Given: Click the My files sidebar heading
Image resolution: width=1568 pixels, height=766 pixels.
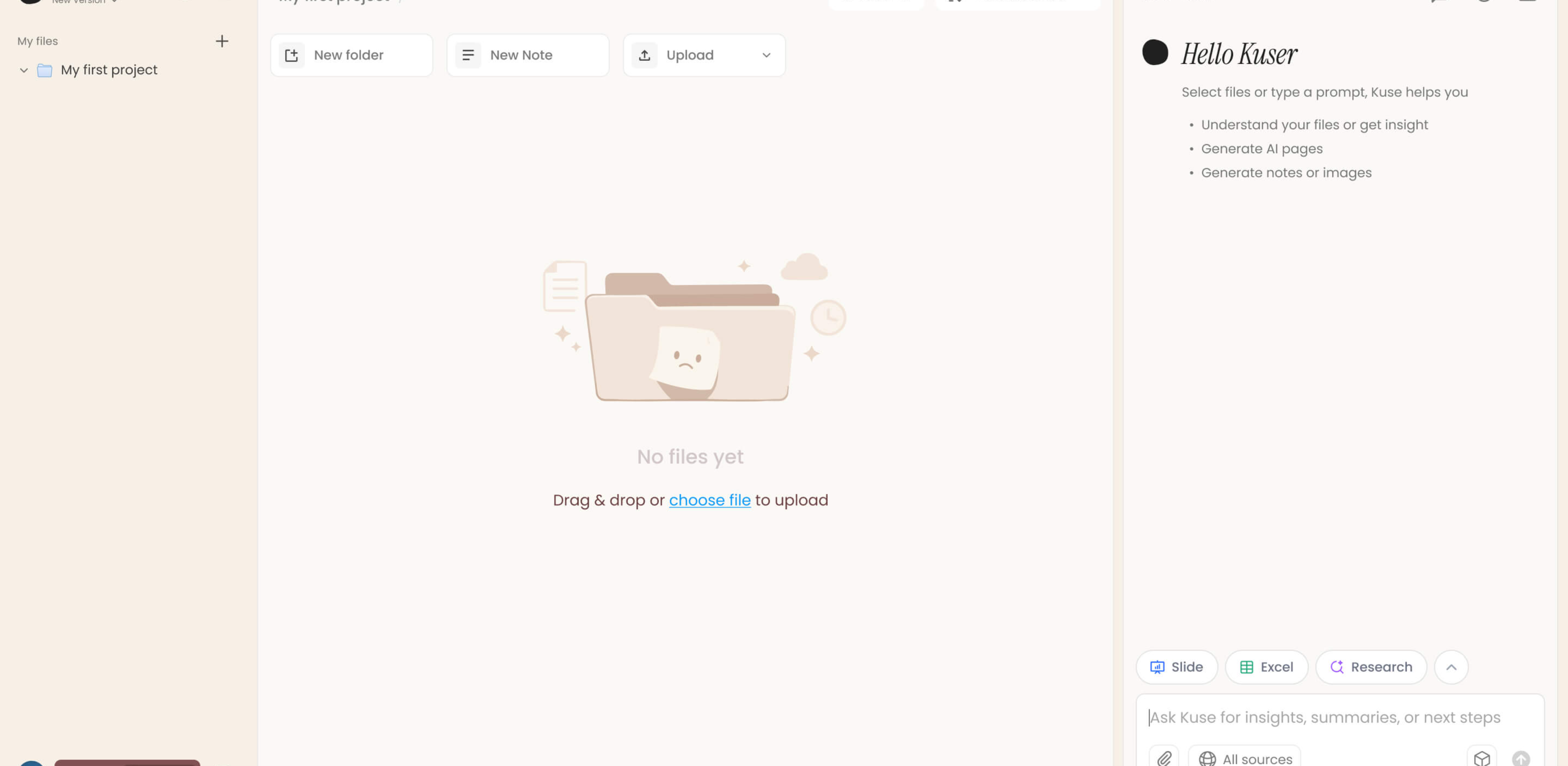Looking at the screenshot, I should (x=38, y=41).
